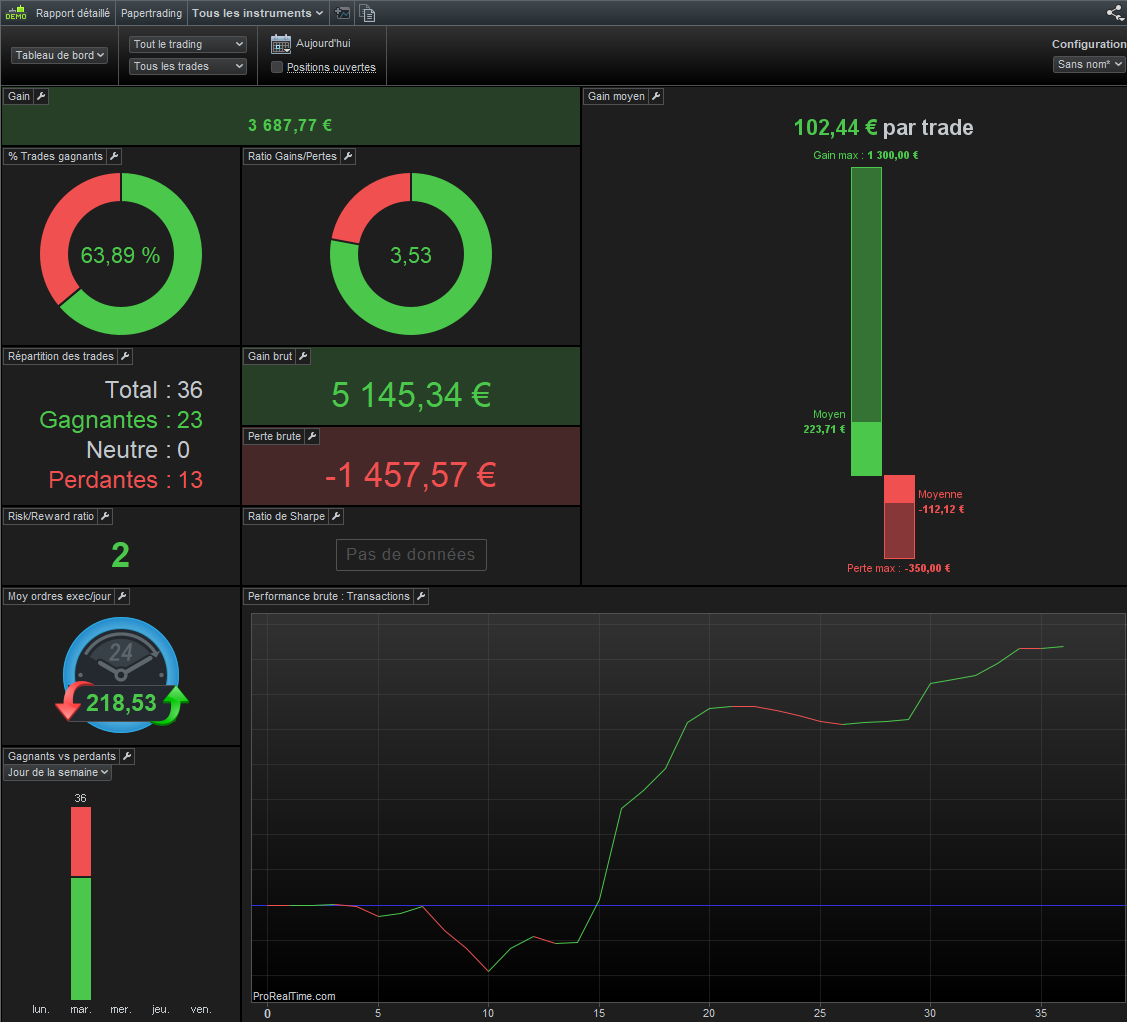Click the Configuration heading text
The width and height of the screenshot is (1127, 1022).
[1088, 45]
